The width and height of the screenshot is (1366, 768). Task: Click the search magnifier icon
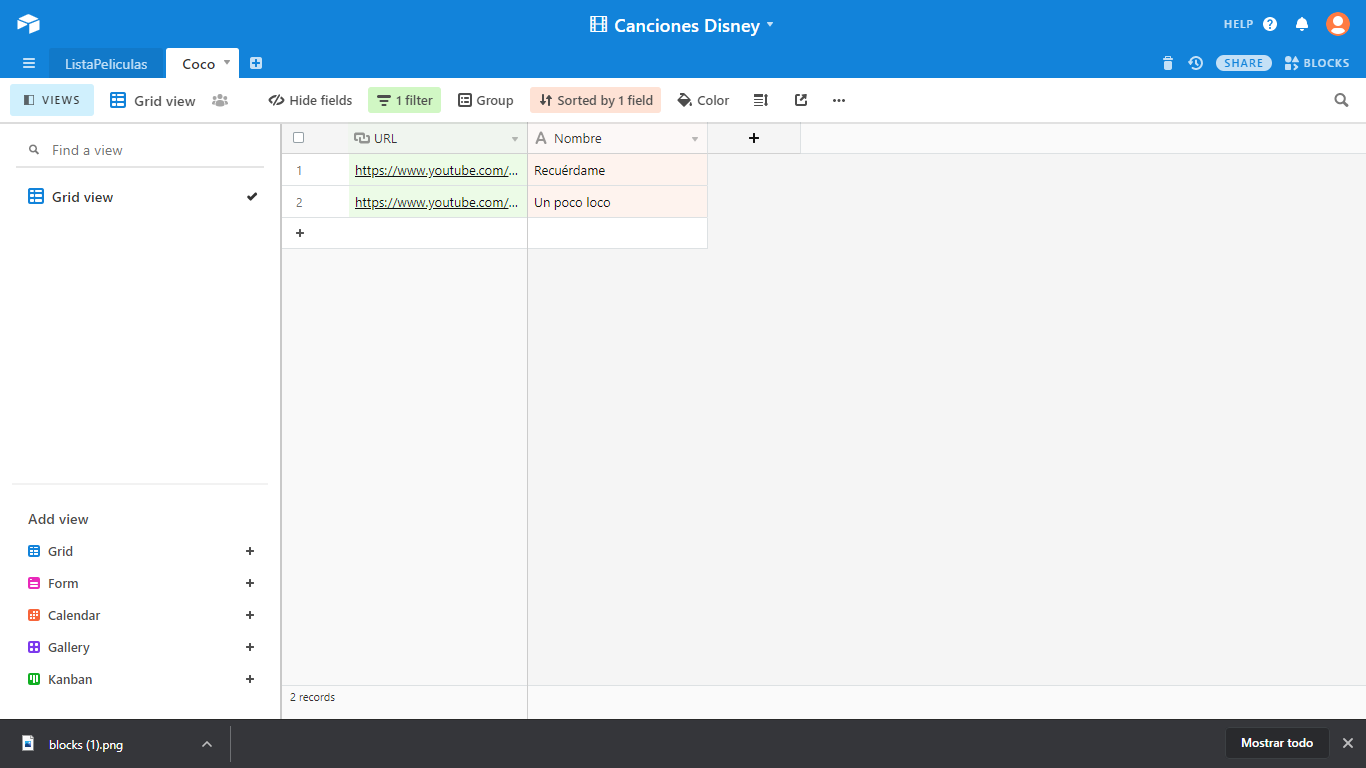tap(1341, 100)
